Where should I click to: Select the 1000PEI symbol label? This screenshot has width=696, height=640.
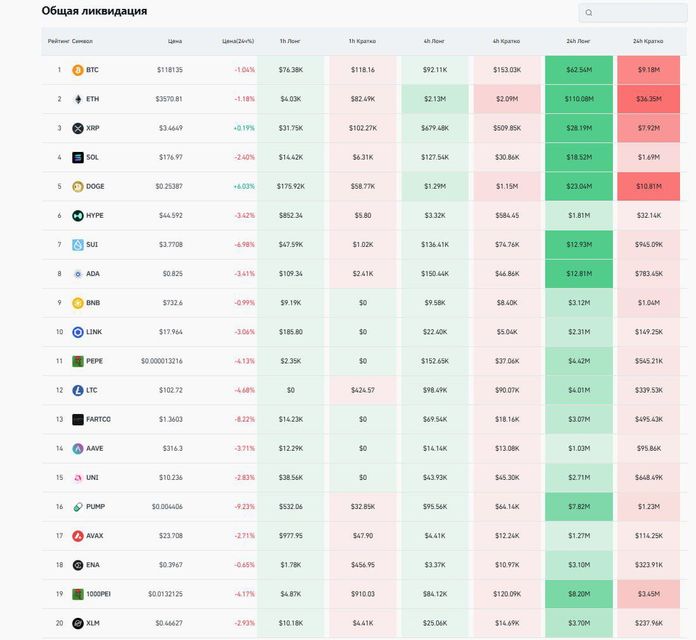[x=99, y=594]
